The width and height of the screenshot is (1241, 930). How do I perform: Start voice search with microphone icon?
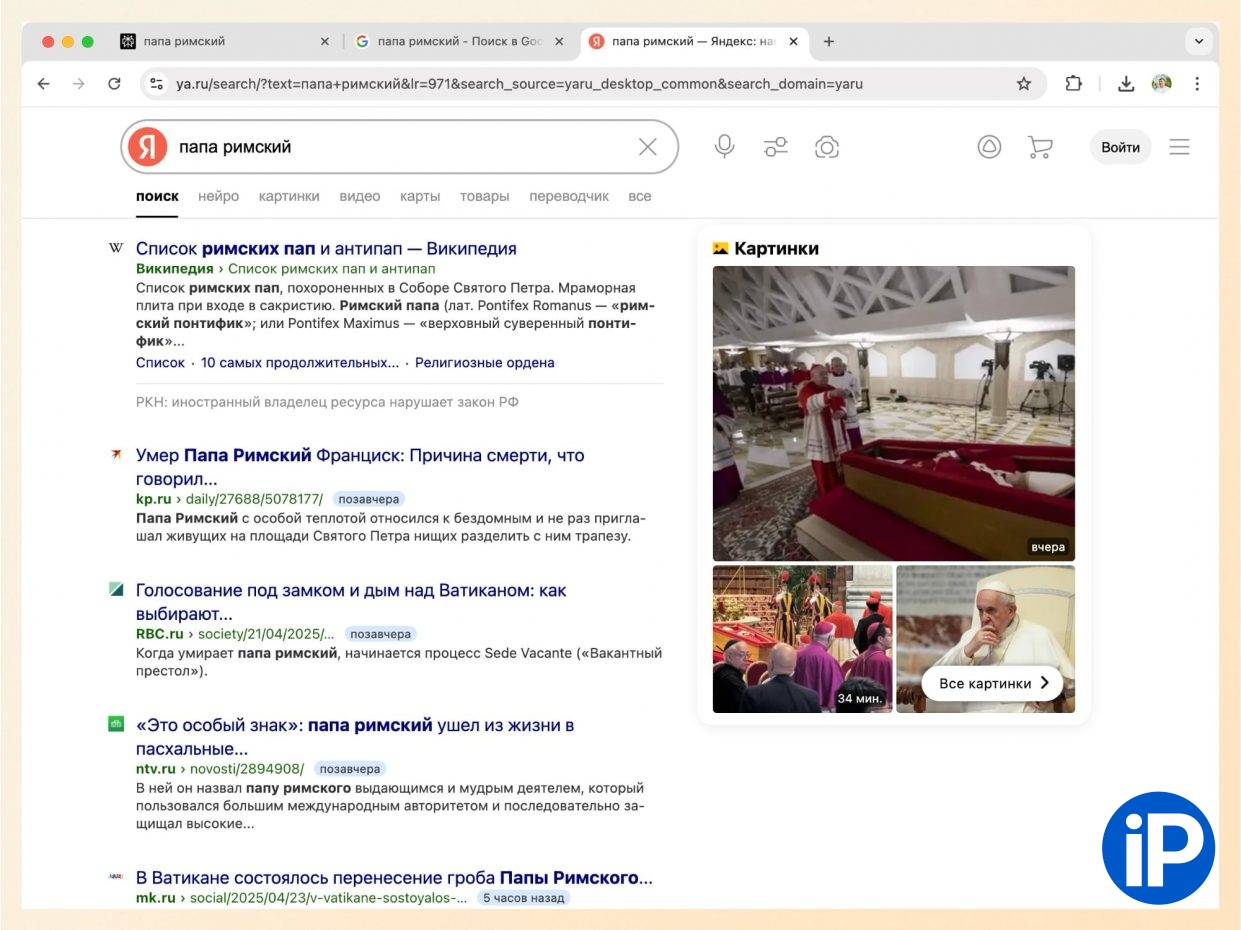(725, 147)
